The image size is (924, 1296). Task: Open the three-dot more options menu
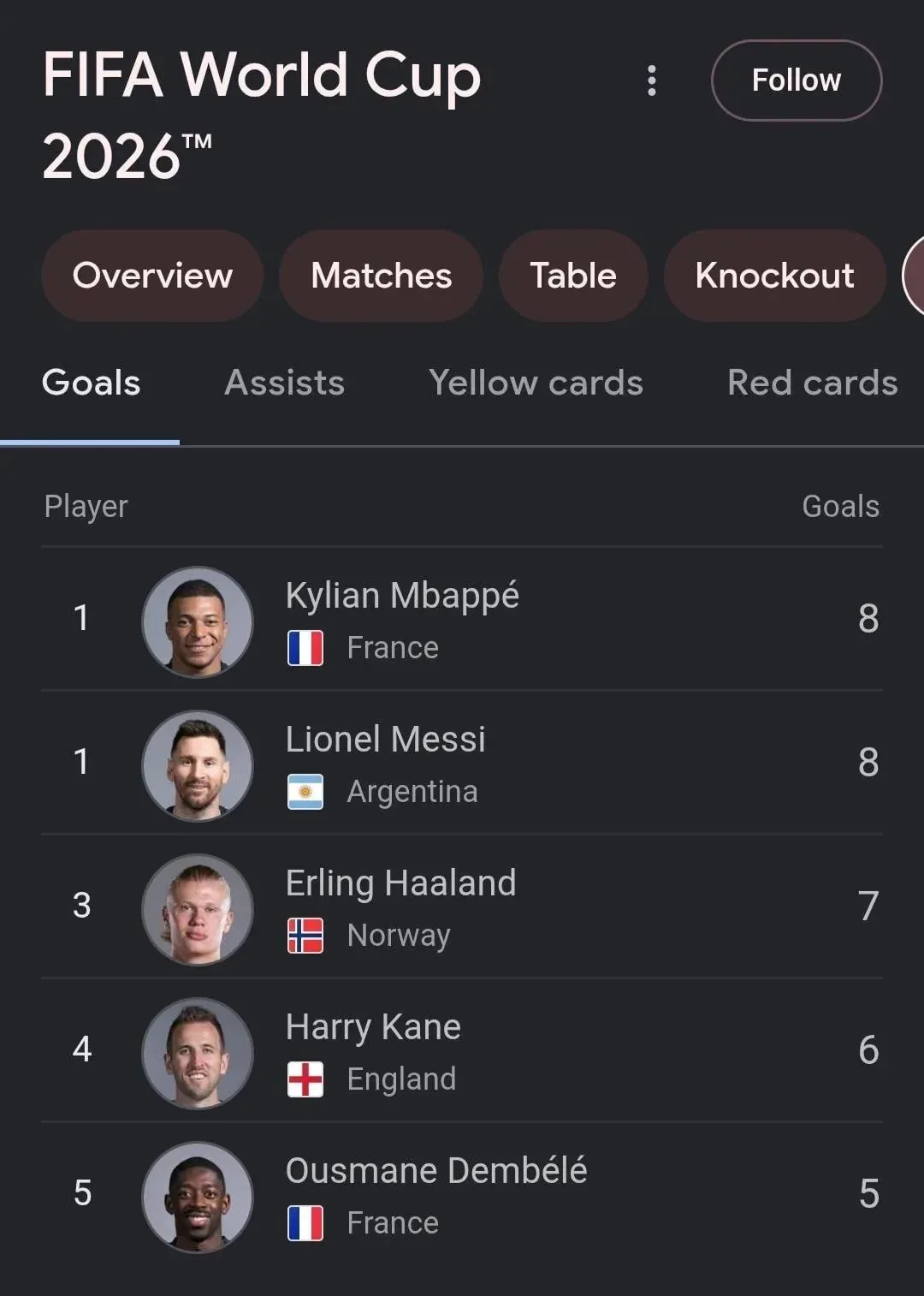tap(652, 80)
